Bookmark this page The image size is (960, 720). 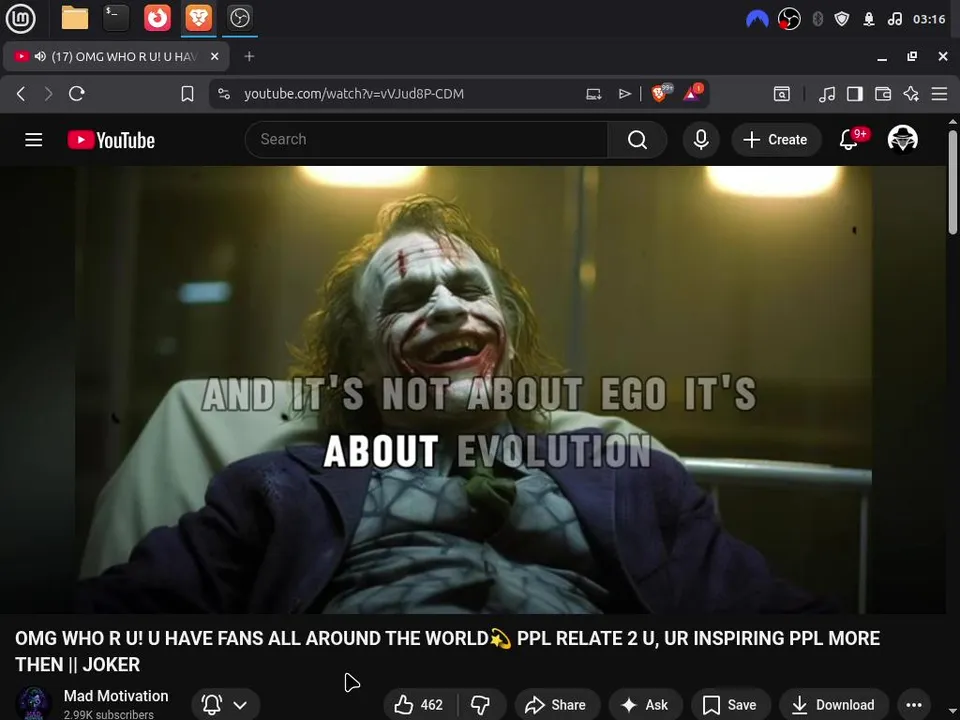click(187, 94)
